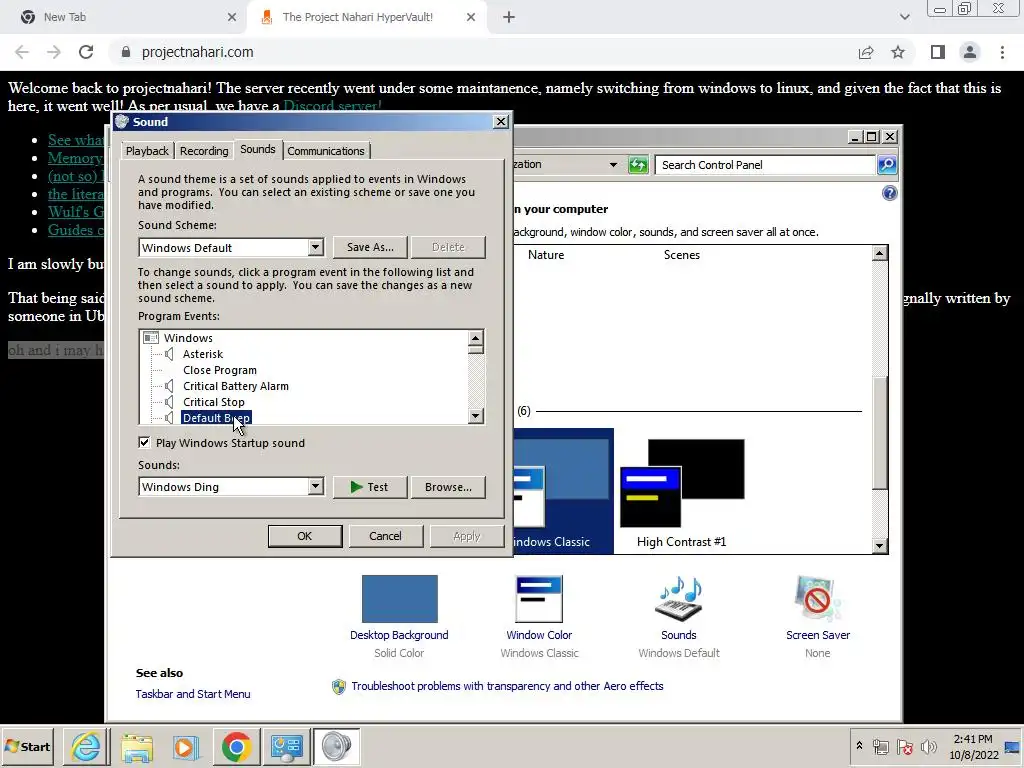Select the Asterisk program event
The width and height of the screenshot is (1024, 768).
(x=202, y=354)
